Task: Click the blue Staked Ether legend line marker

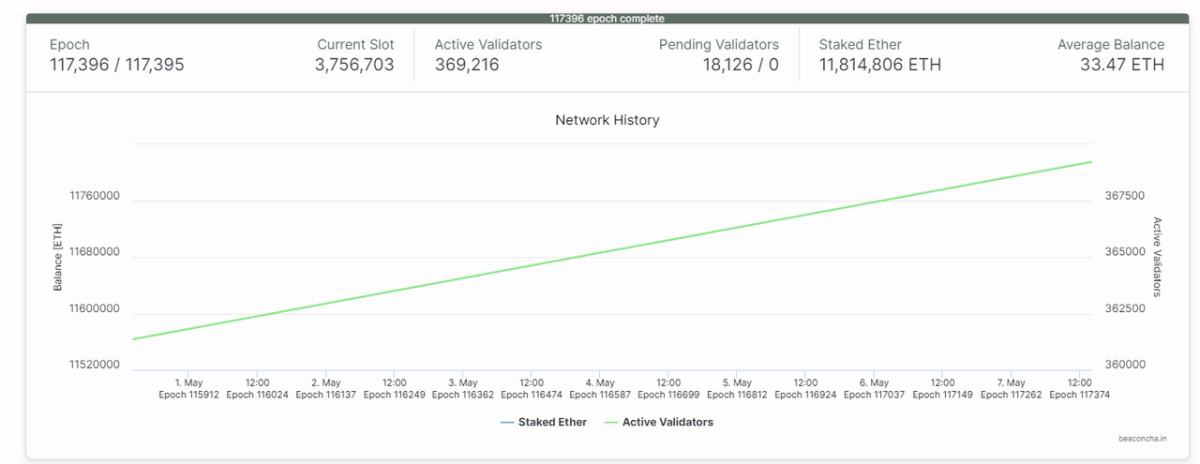Action: click(506, 422)
